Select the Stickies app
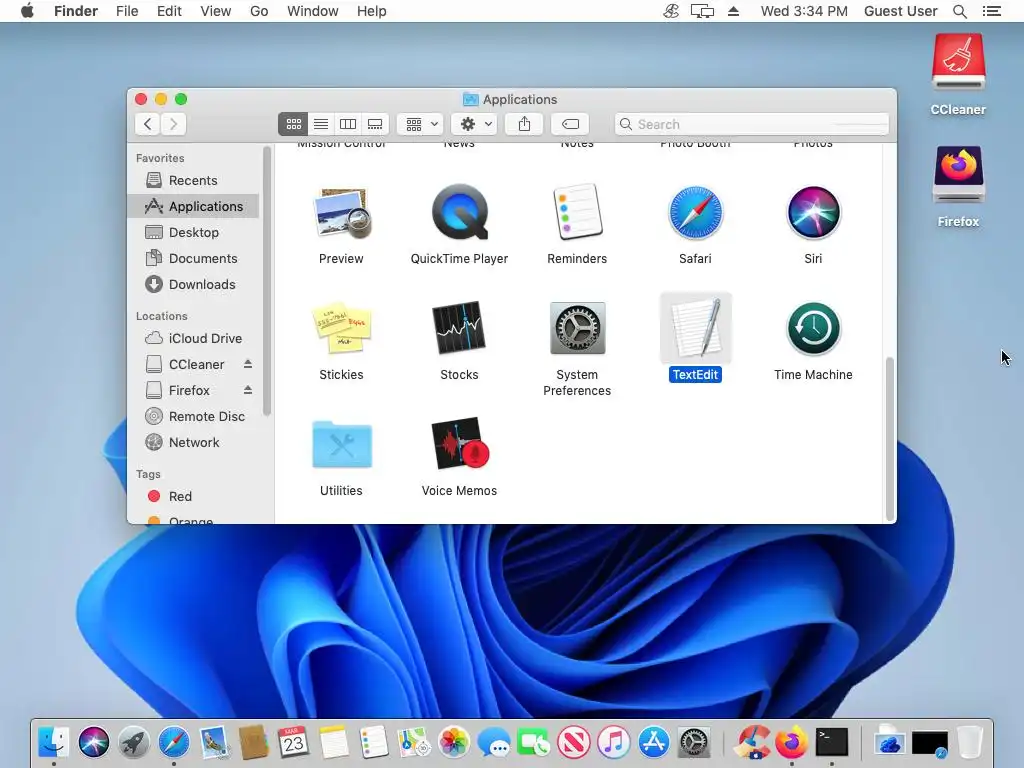The image size is (1024, 768). coord(342,328)
